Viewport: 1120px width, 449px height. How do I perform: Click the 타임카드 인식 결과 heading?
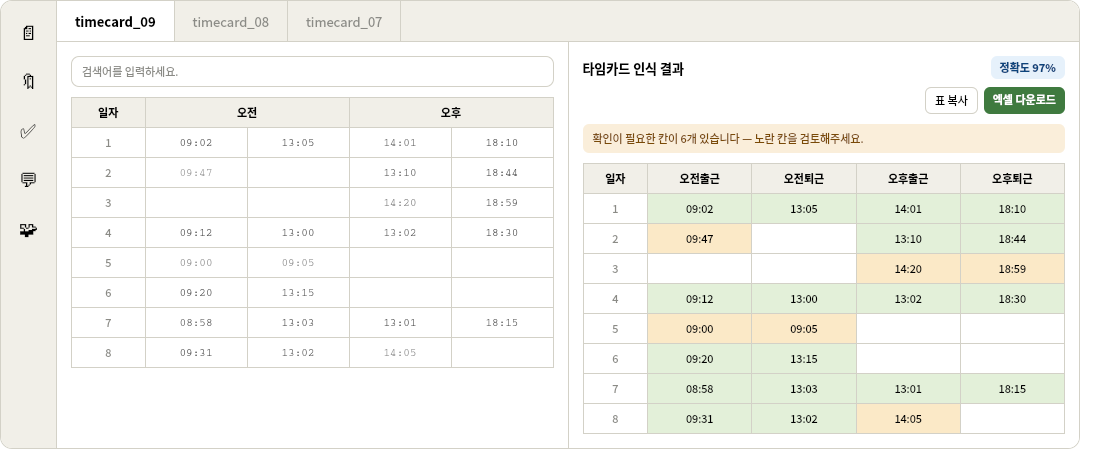[x=634, y=69]
